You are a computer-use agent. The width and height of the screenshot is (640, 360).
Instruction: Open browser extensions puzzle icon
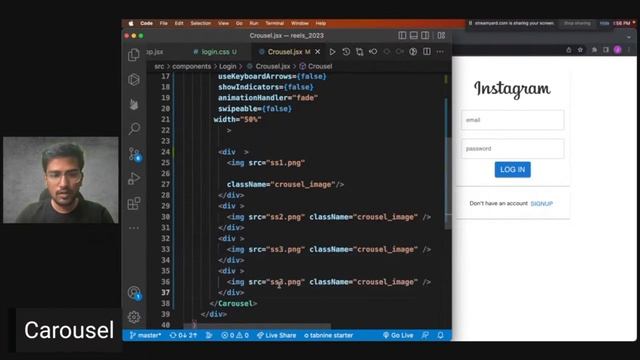coord(594,50)
